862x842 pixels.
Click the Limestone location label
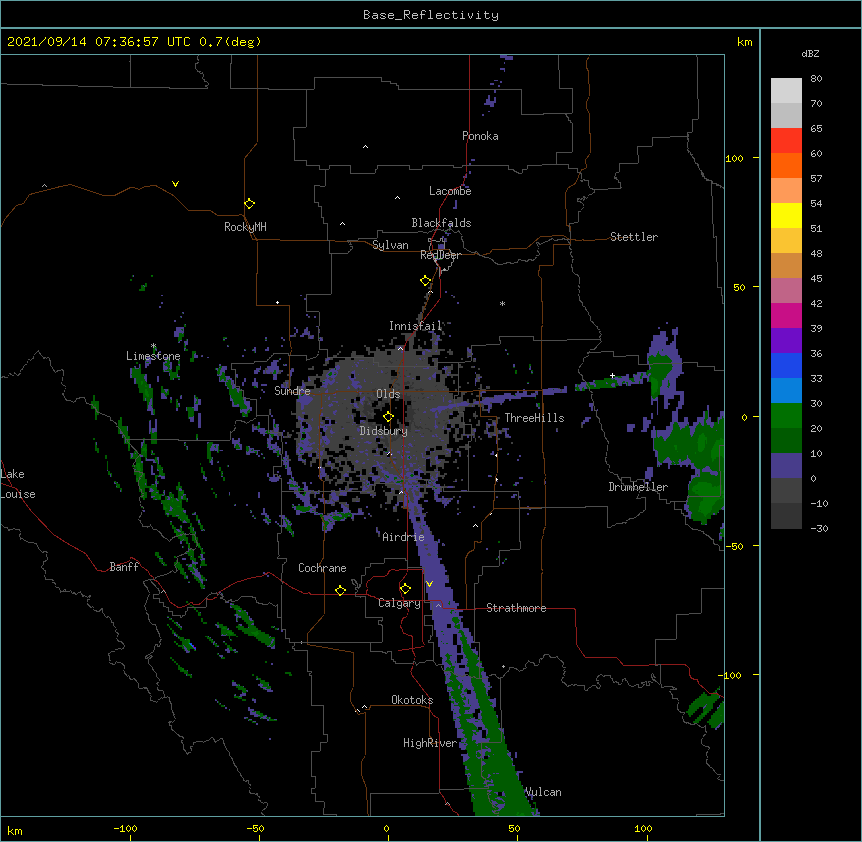(x=153, y=356)
